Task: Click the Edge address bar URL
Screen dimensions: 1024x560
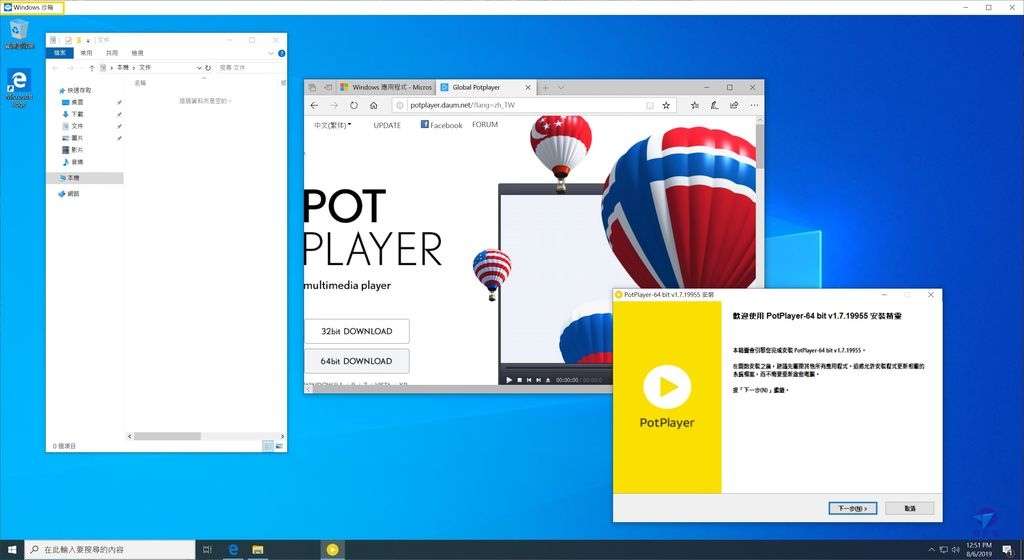Action: point(462,105)
